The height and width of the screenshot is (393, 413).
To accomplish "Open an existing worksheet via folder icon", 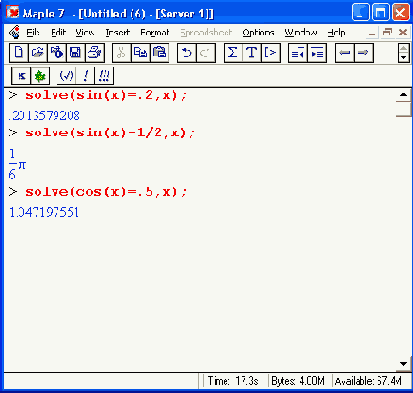I will 38,53.
